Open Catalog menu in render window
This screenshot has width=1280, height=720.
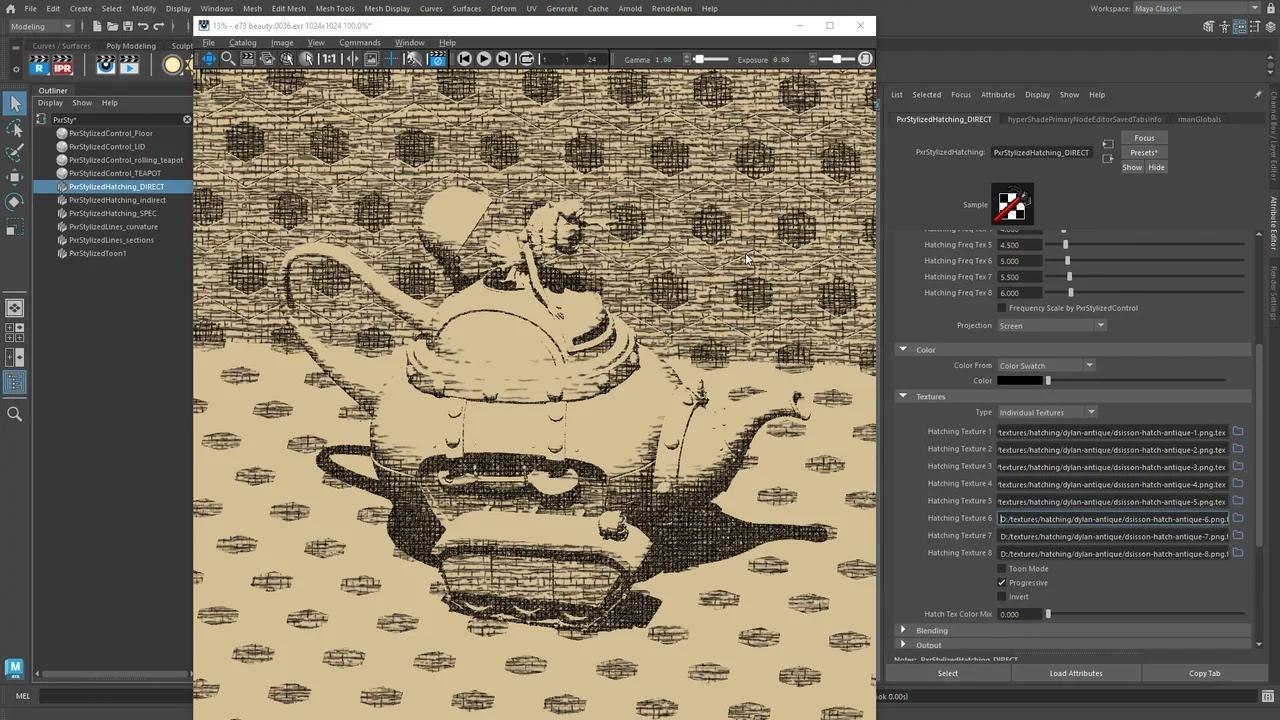[242, 42]
